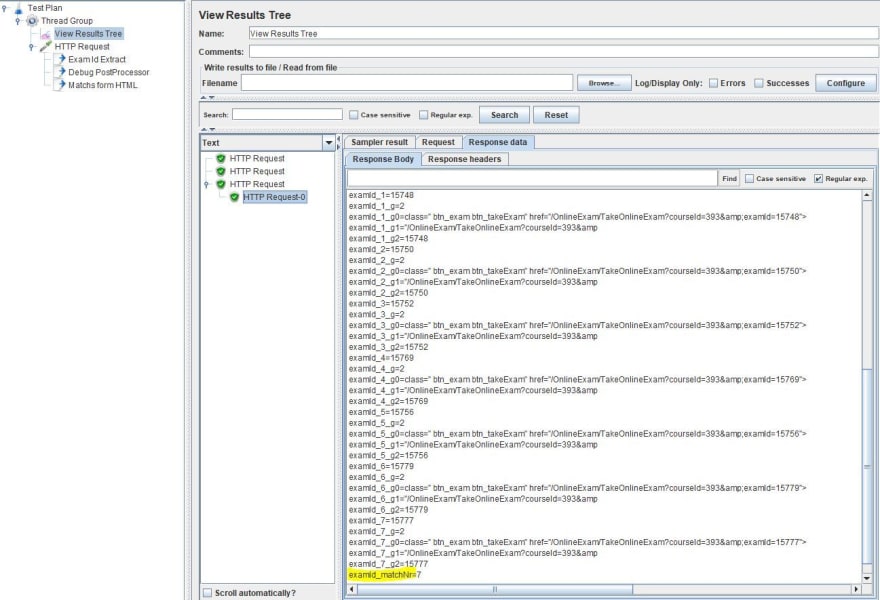Viewport: 880px width, 600px height.
Task: Click the Comments input field
Action: pos(563,52)
